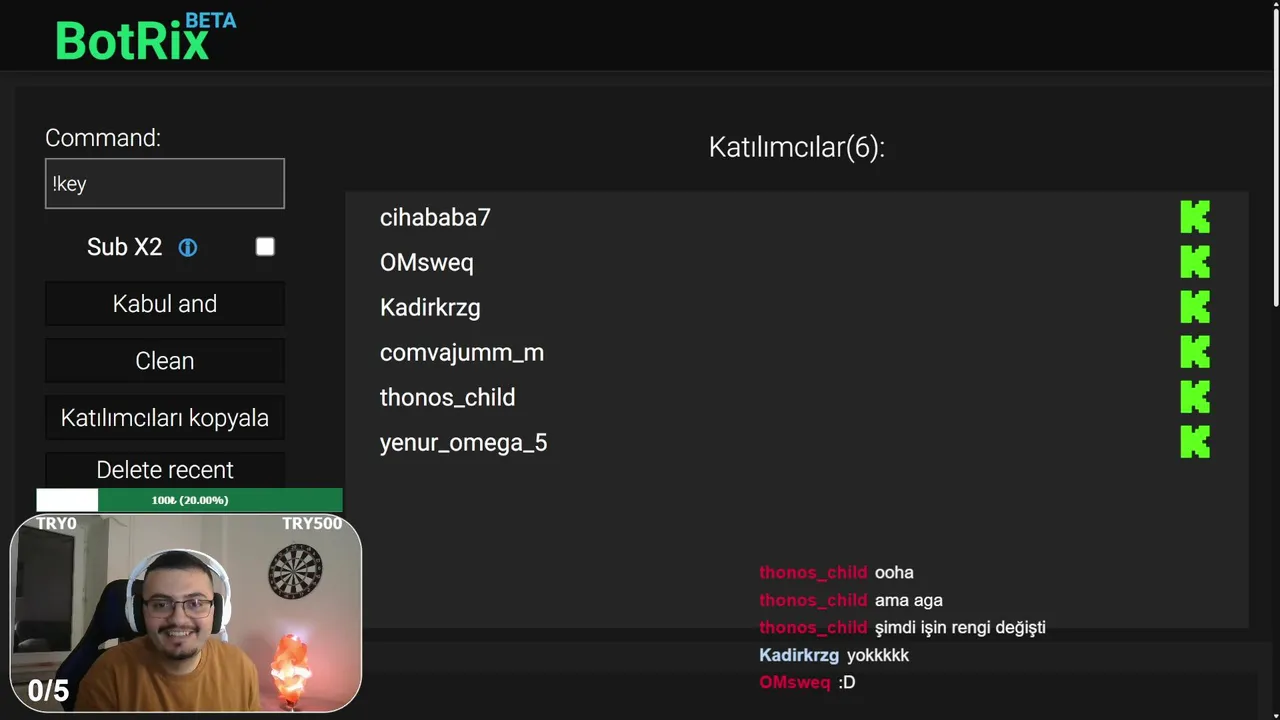Click the green 100₺ donation progress bar
The image size is (1280, 720).
(x=190, y=500)
